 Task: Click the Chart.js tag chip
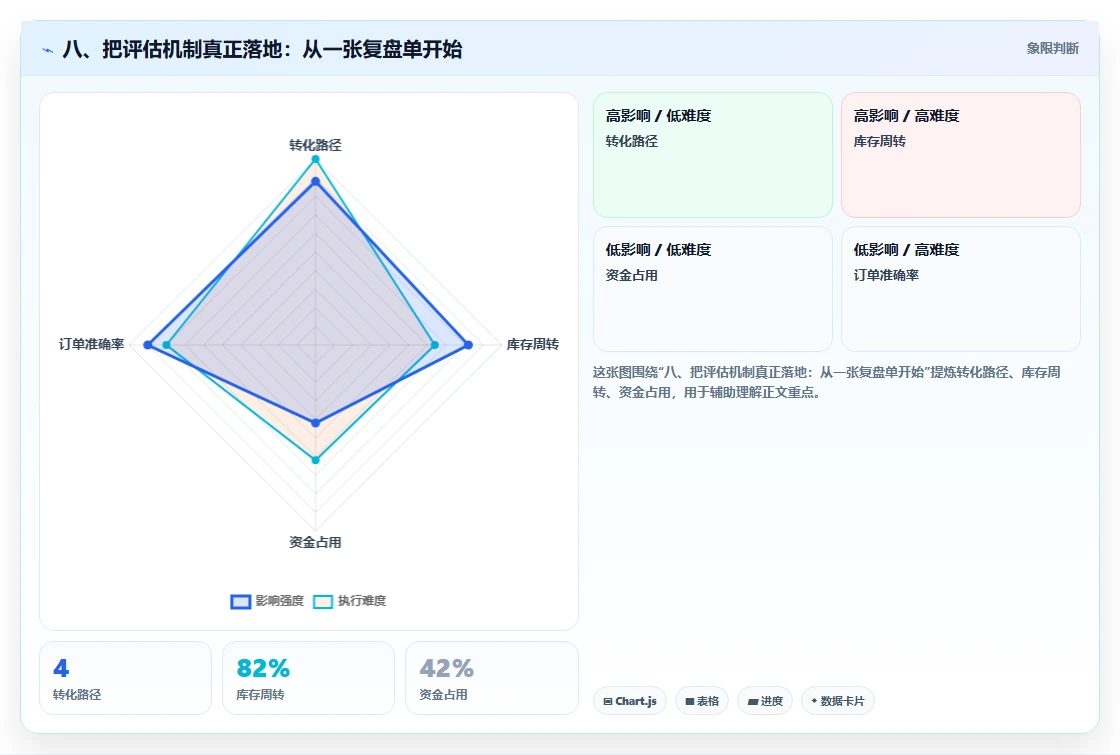(x=629, y=701)
